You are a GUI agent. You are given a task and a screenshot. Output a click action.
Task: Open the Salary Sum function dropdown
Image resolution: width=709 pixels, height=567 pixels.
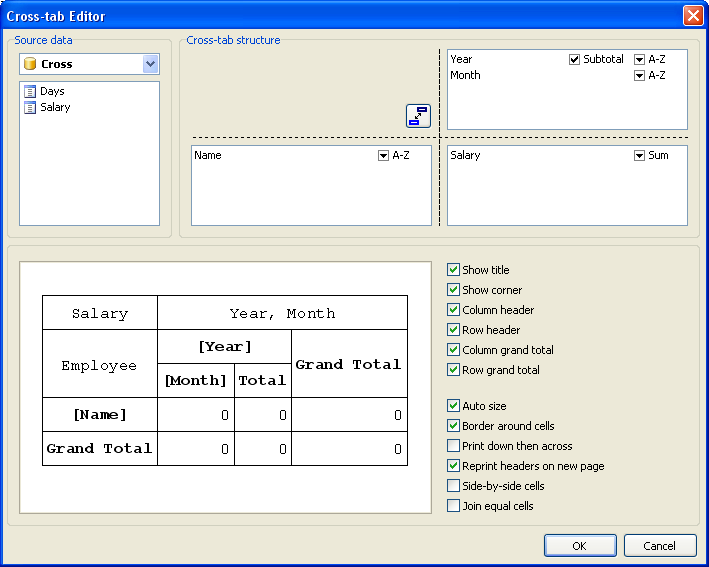640,156
